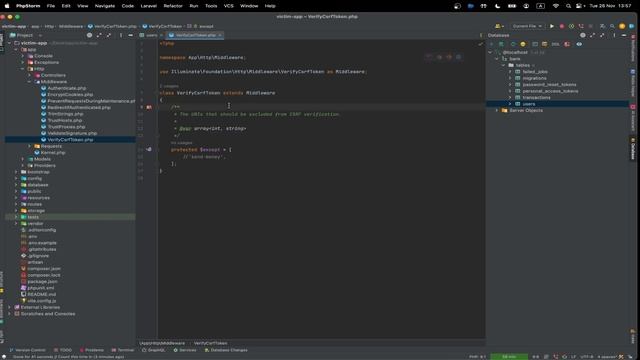The image size is (640, 360).
Task: Close the VerifyCsrfToken.php editor tab
Action: (220, 35)
